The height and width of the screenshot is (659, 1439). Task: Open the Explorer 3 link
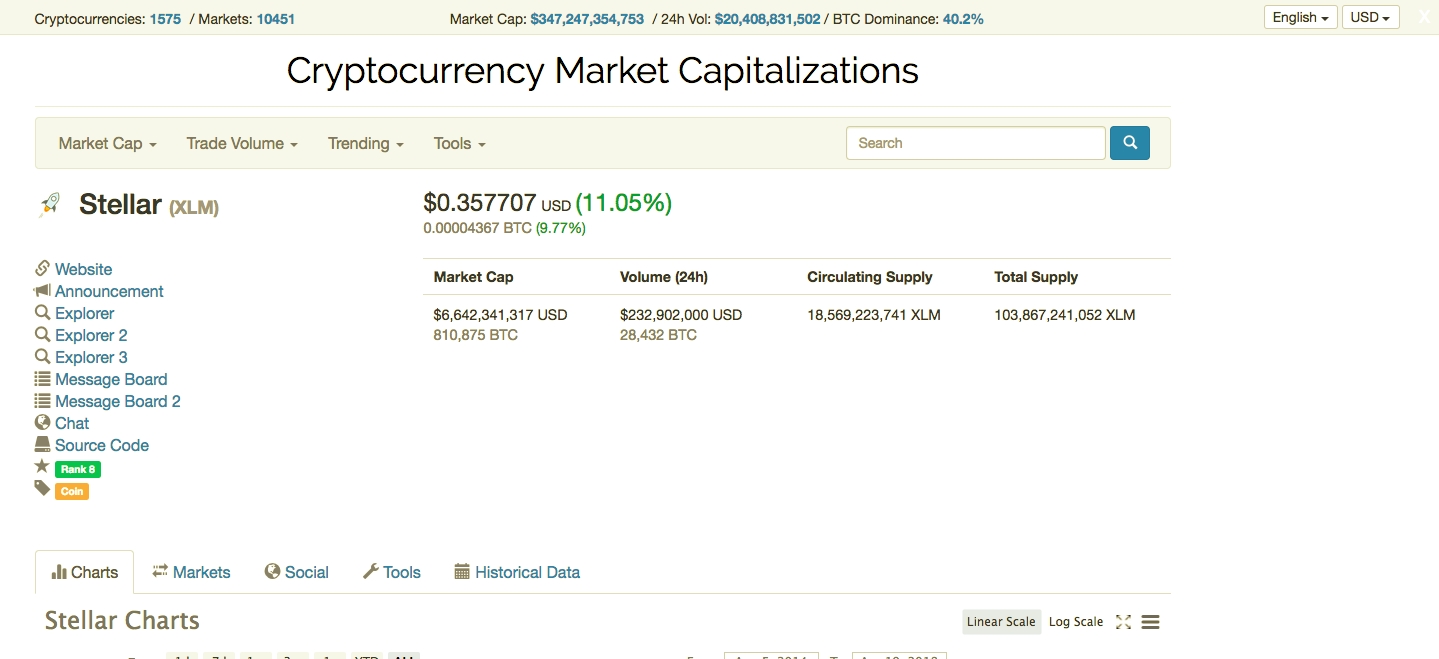click(91, 357)
